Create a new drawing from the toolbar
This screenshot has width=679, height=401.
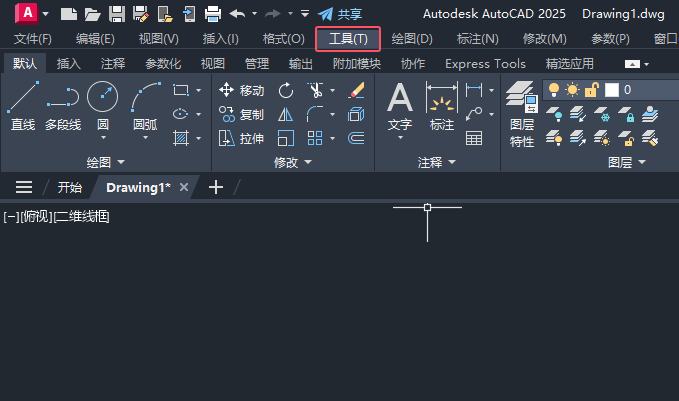click(x=68, y=14)
